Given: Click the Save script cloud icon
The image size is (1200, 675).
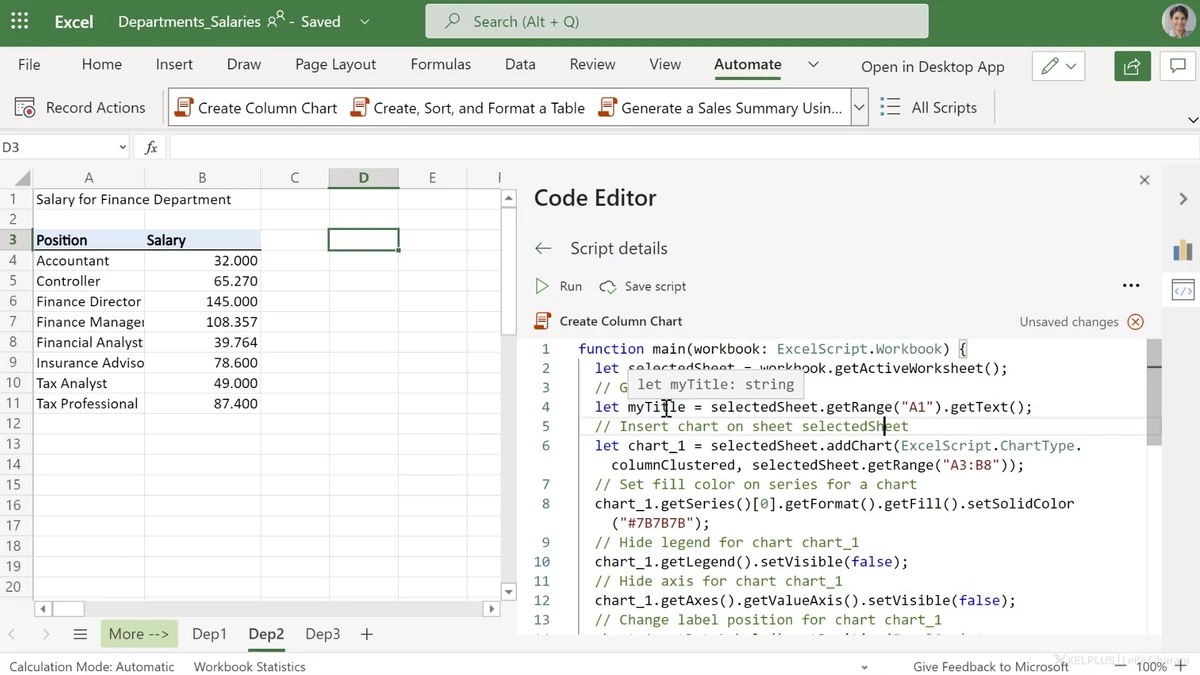Looking at the screenshot, I should click(x=607, y=287).
